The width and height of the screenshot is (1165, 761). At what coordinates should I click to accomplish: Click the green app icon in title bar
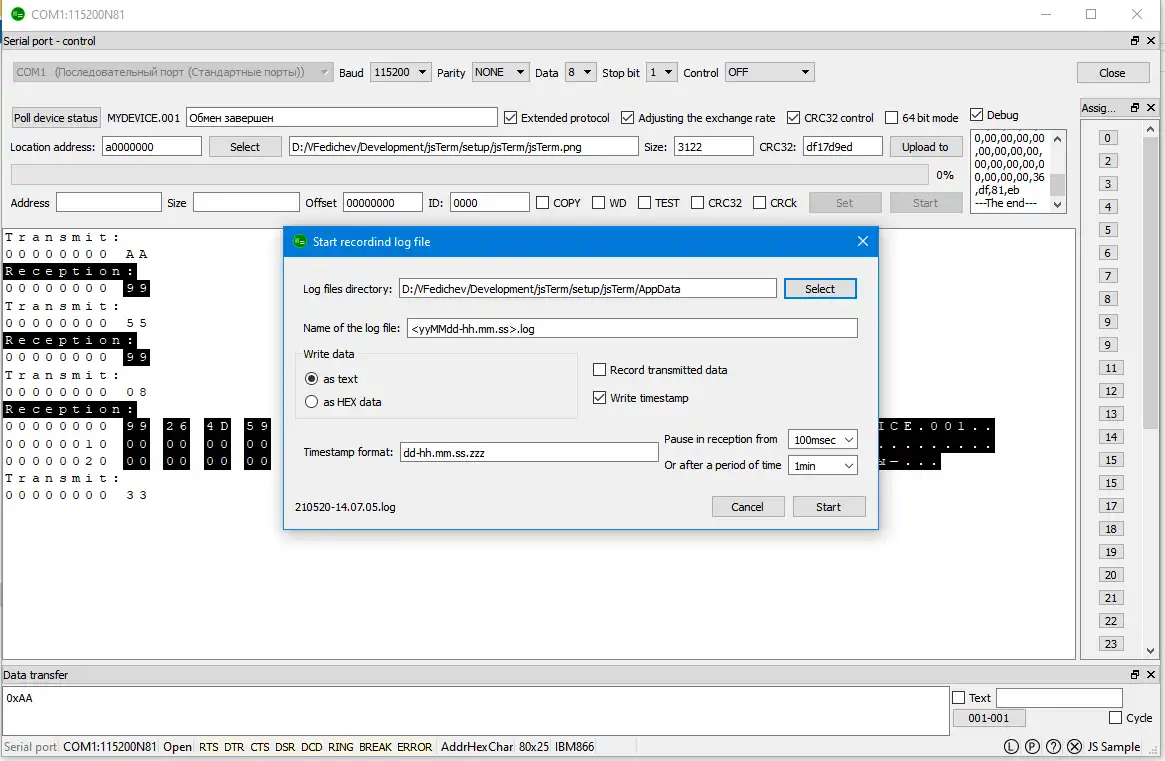(18, 14)
